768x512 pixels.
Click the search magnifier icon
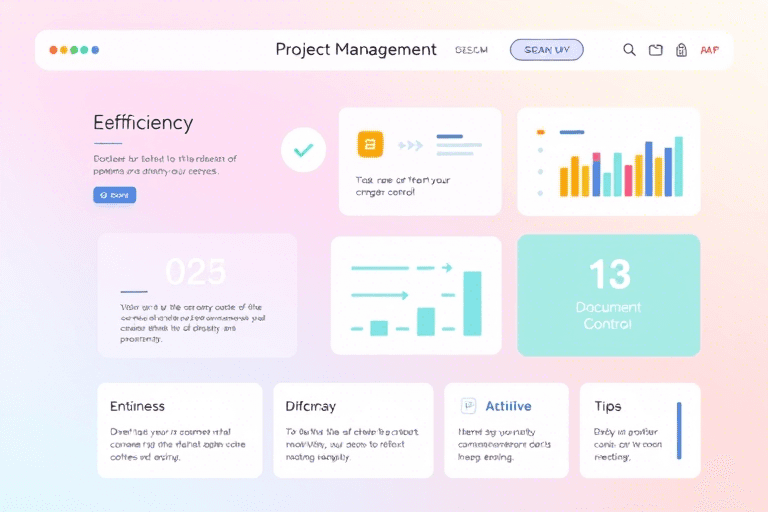[629, 50]
